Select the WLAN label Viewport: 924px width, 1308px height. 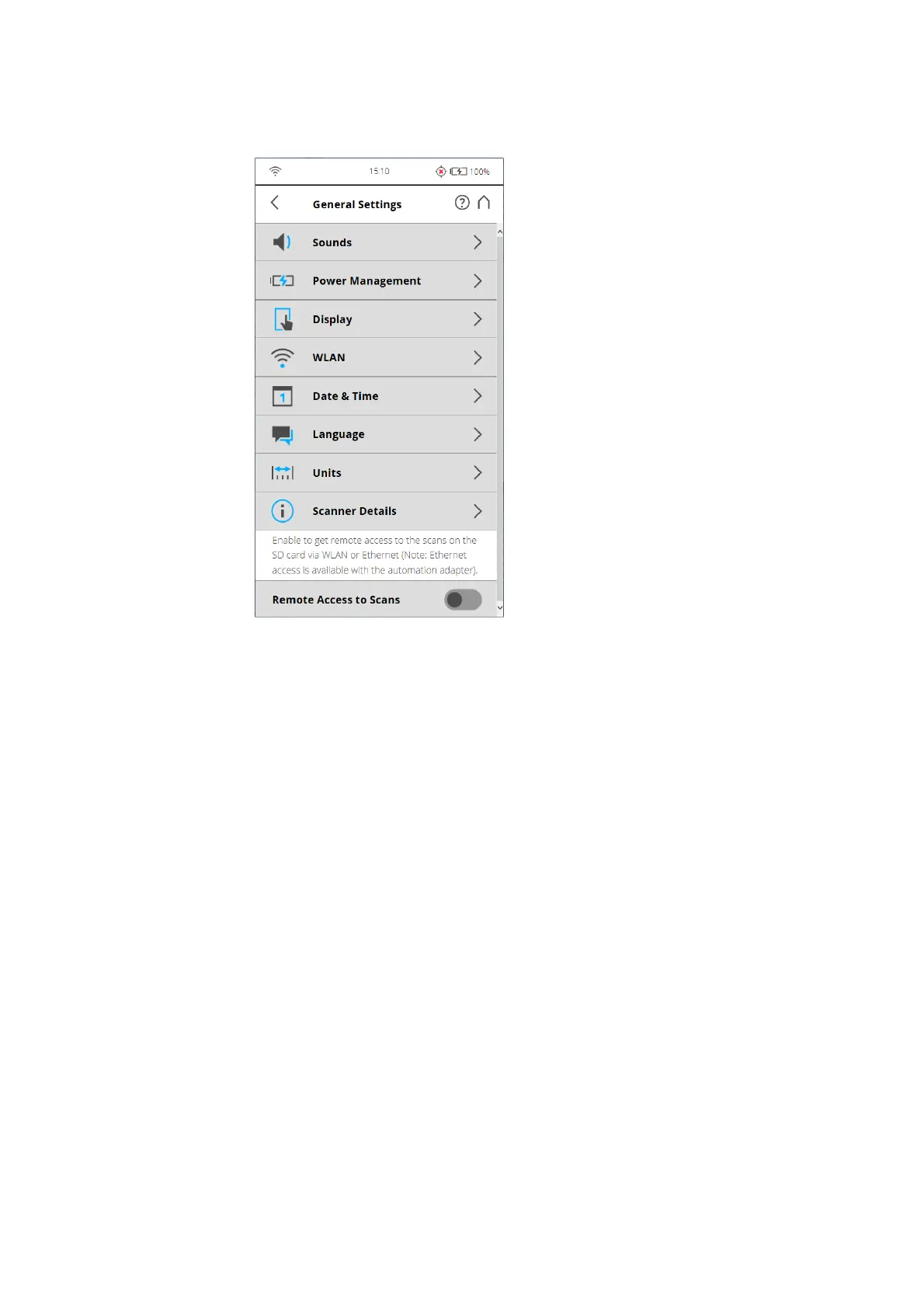329,358
